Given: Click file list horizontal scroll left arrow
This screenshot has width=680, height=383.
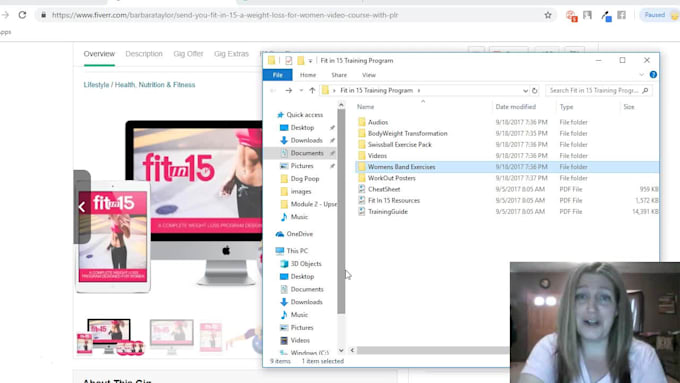Looking at the screenshot, I should click(352, 350).
